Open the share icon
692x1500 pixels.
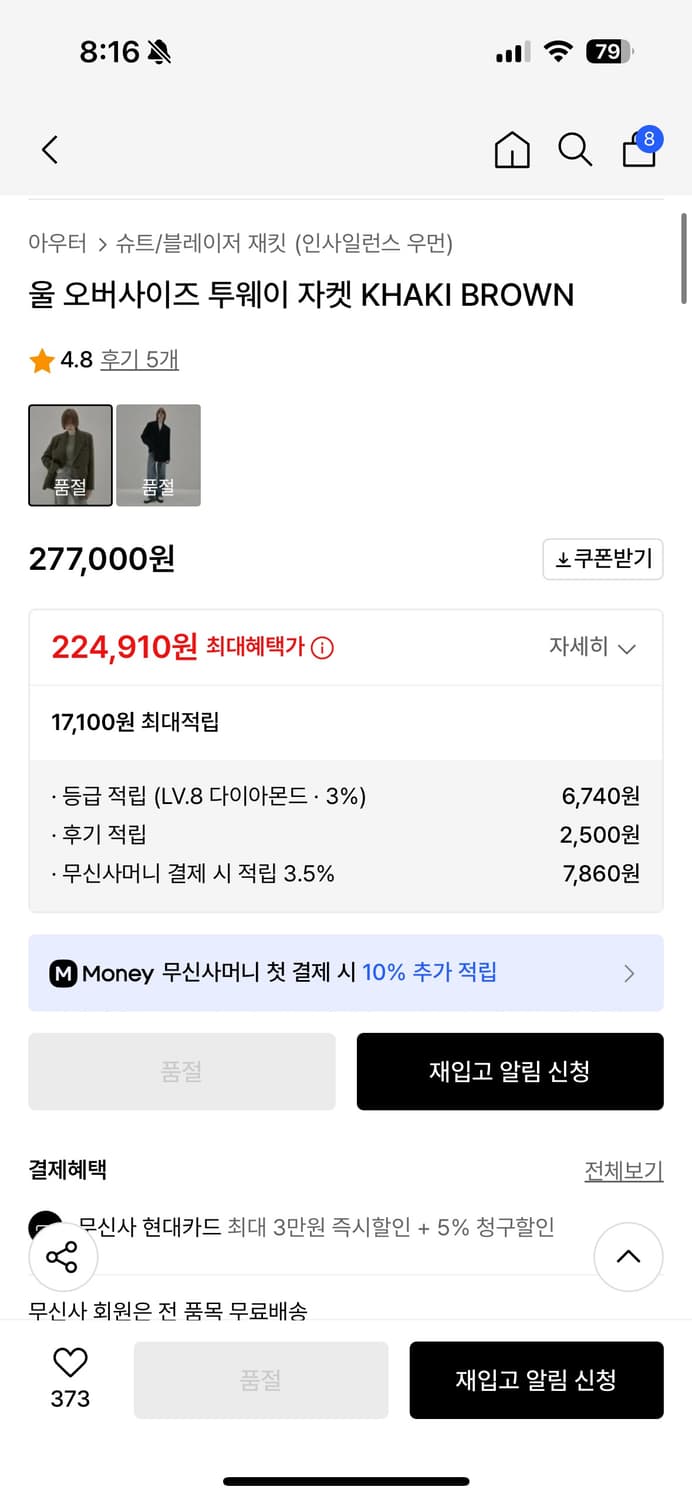[62, 1257]
